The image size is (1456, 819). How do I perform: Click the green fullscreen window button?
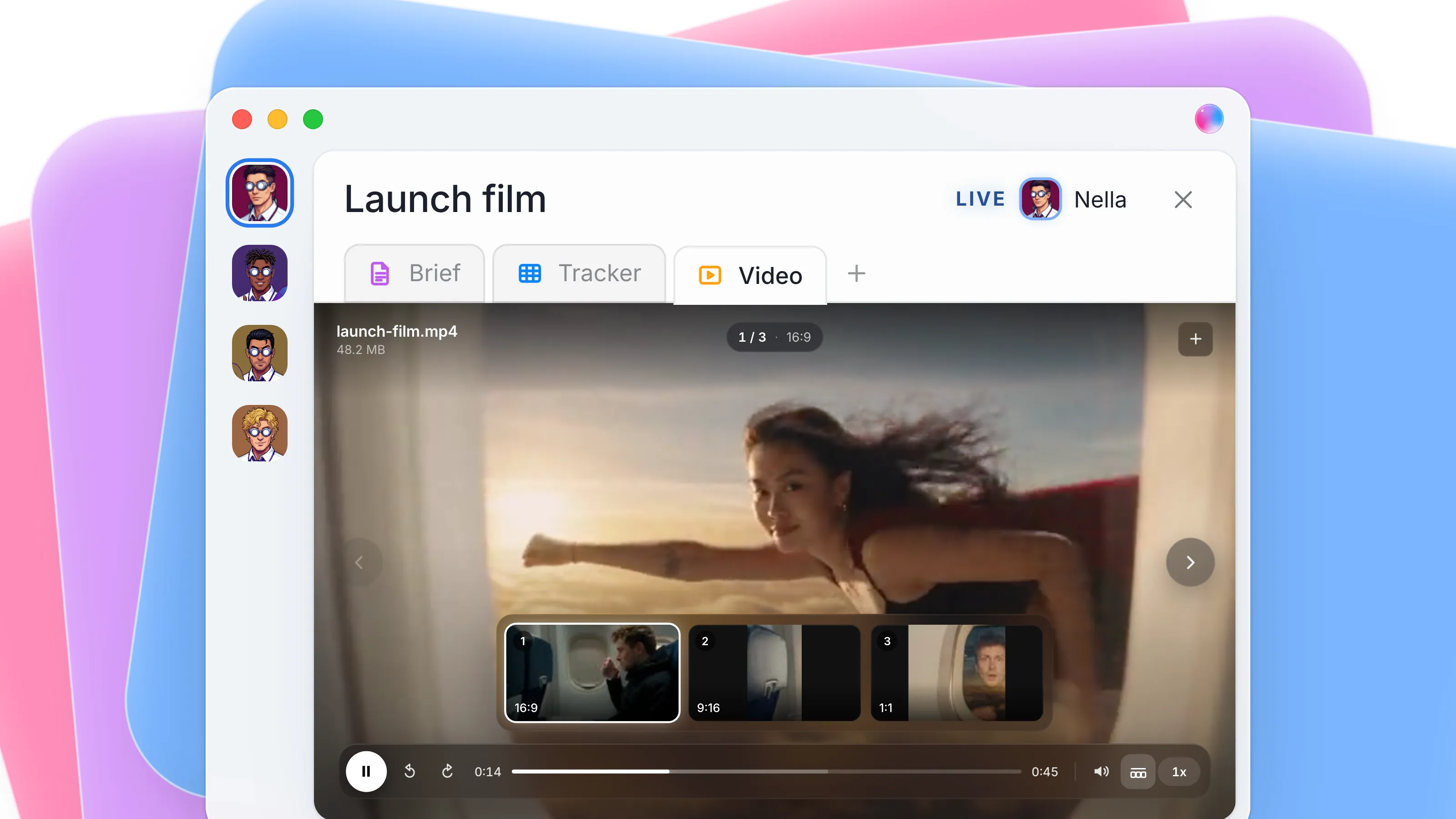click(x=313, y=119)
